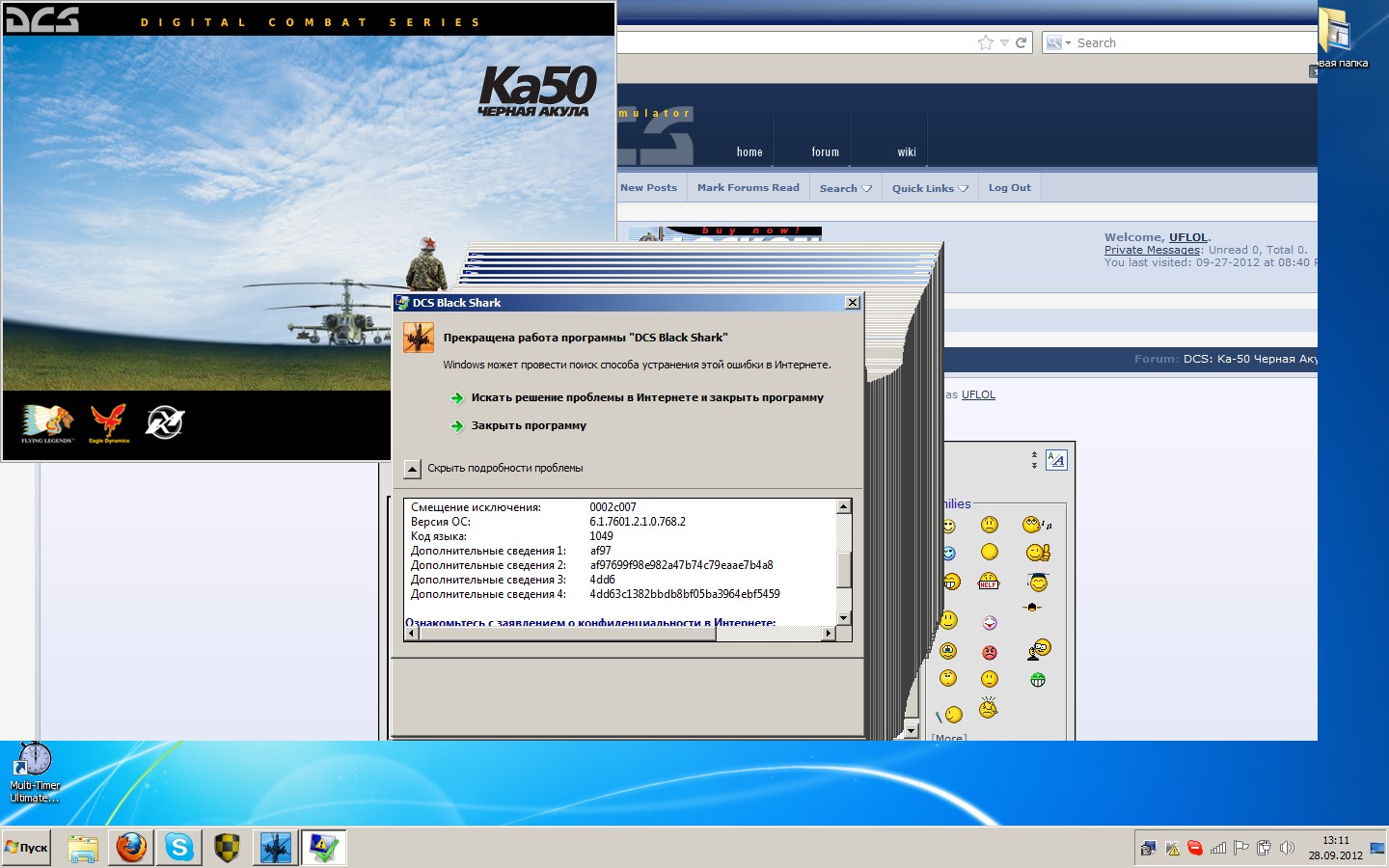This screenshot has width=1389, height=868.
Task: Open the Start menu (Пуск)
Action: (x=26, y=848)
